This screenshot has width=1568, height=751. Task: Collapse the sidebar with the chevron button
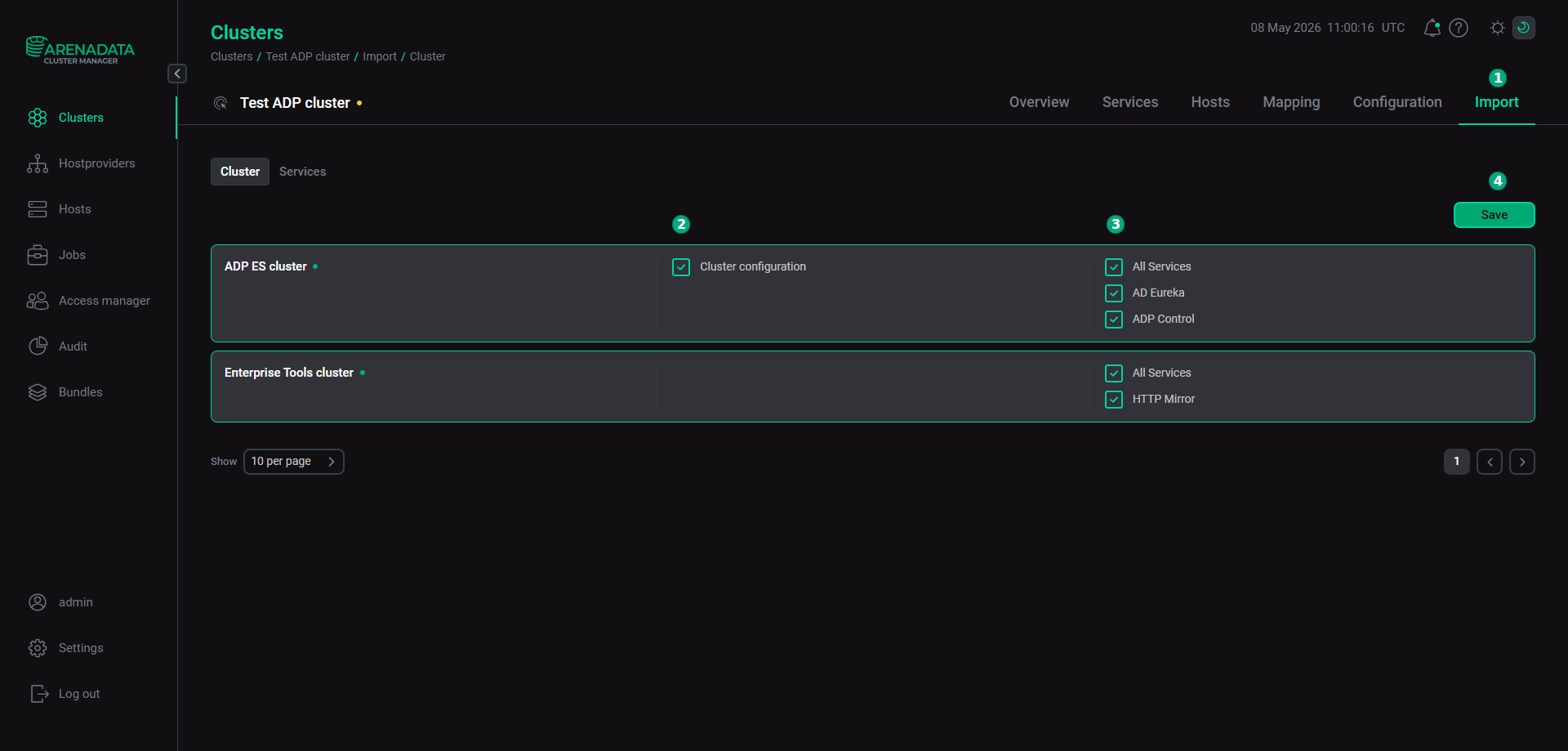coord(177,74)
